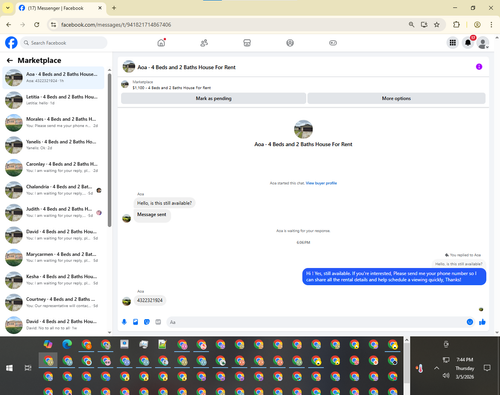Open the Kesha conversation
The width and height of the screenshot is (500, 395).
click(53, 280)
